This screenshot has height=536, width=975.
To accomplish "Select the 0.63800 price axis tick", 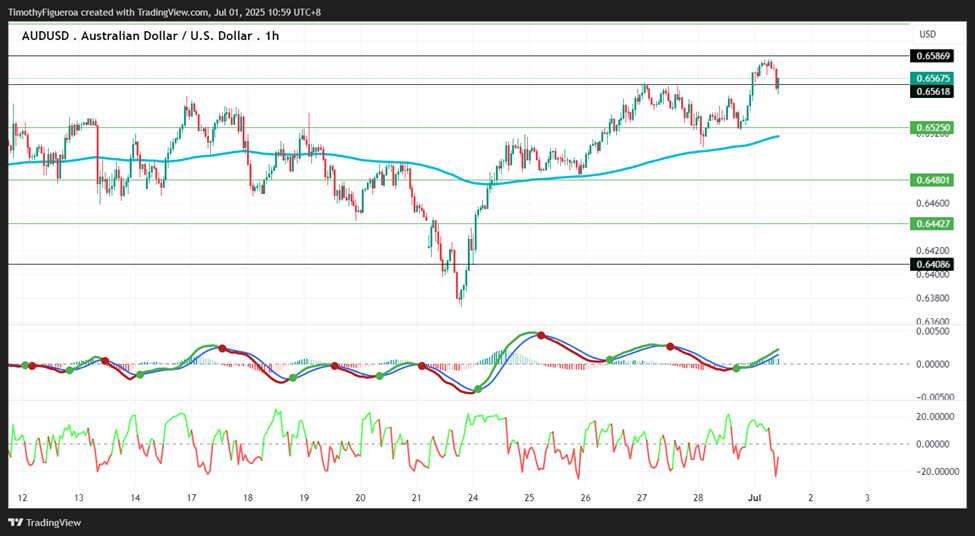I will [933, 298].
